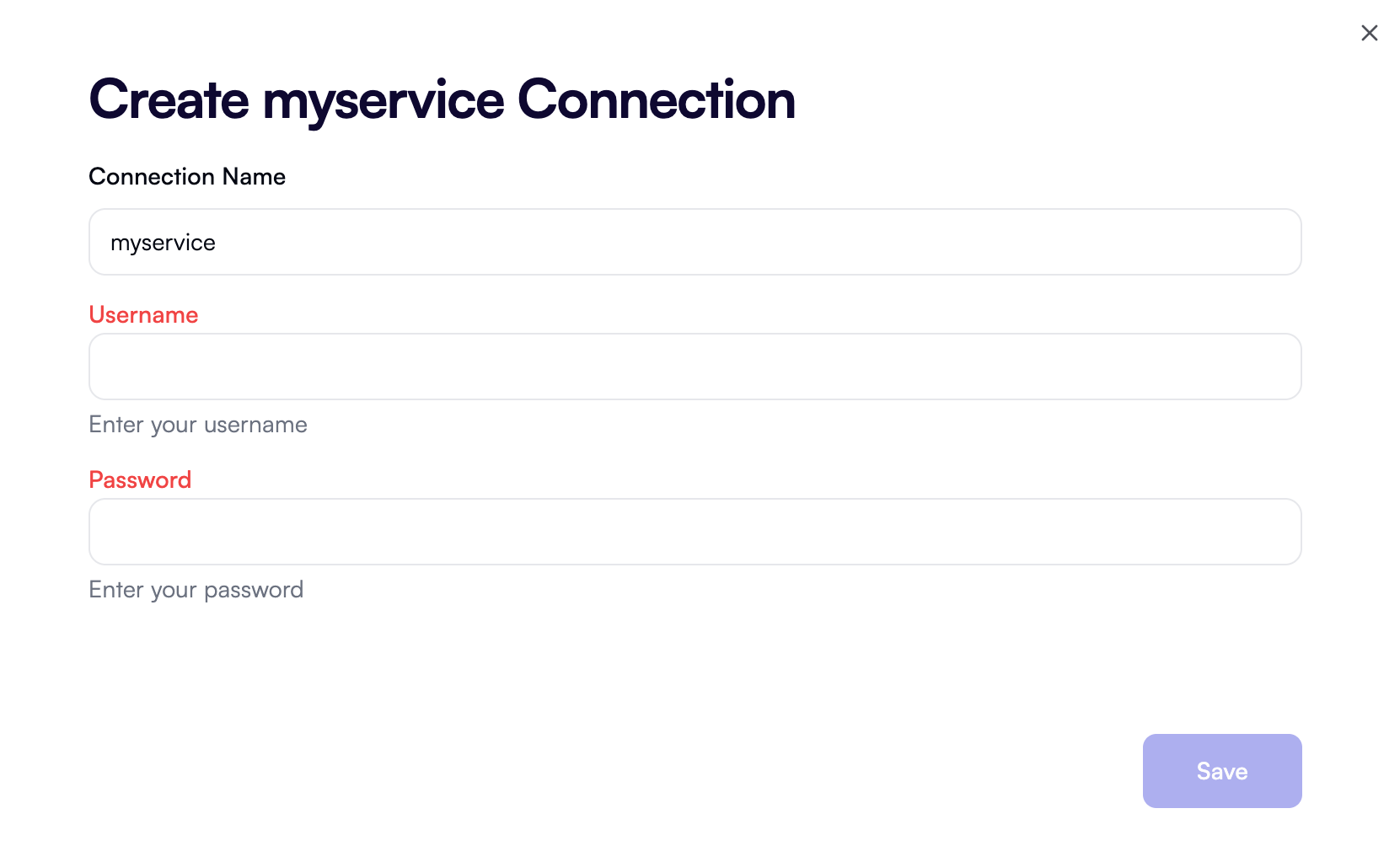Click the Connection Name label
The height and width of the screenshot is (862, 1400).
pos(186,176)
